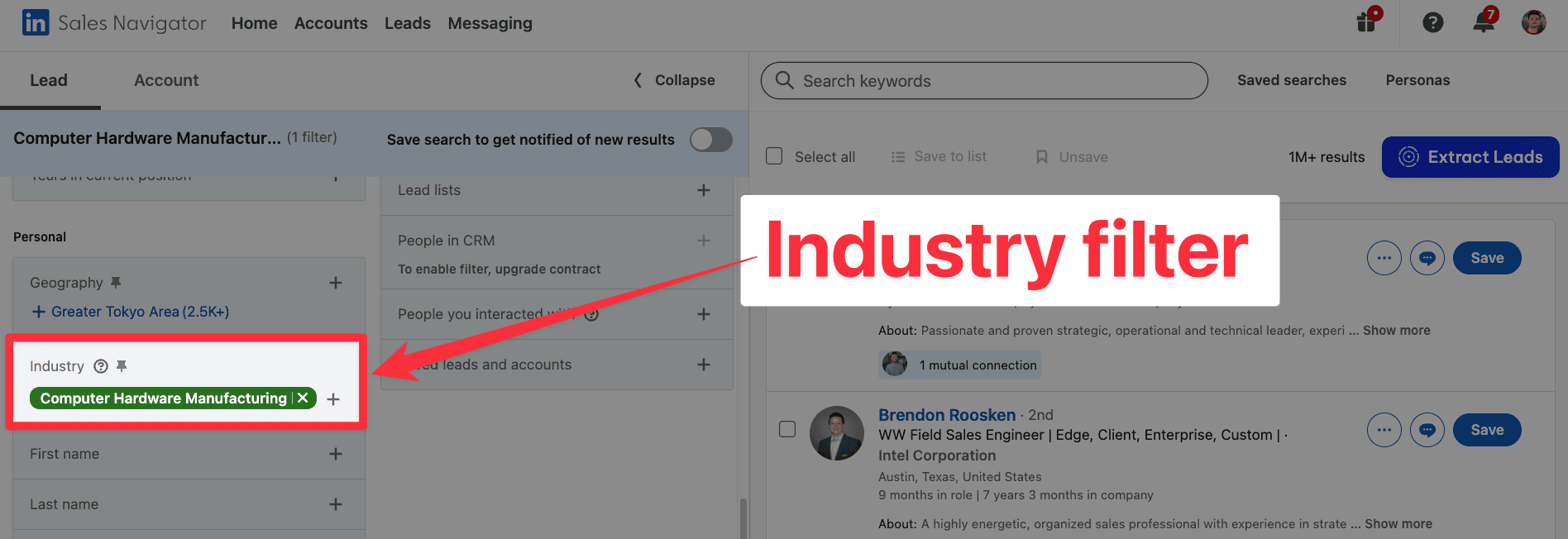Image resolution: width=1568 pixels, height=539 pixels.
Task: Open the gift referral icon
Action: pyautogui.click(x=1367, y=21)
